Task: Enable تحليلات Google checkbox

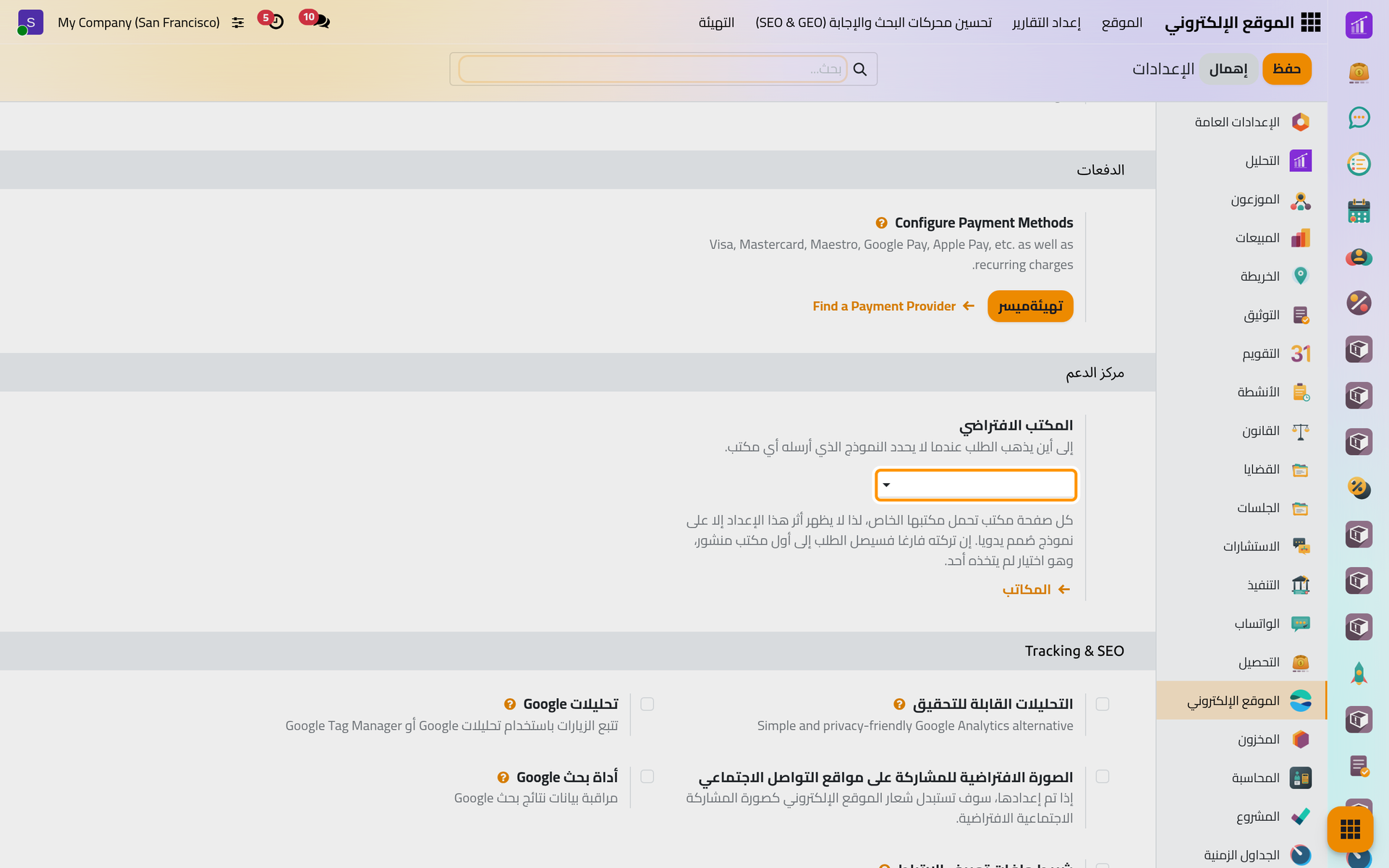Action: pyautogui.click(x=647, y=704)
